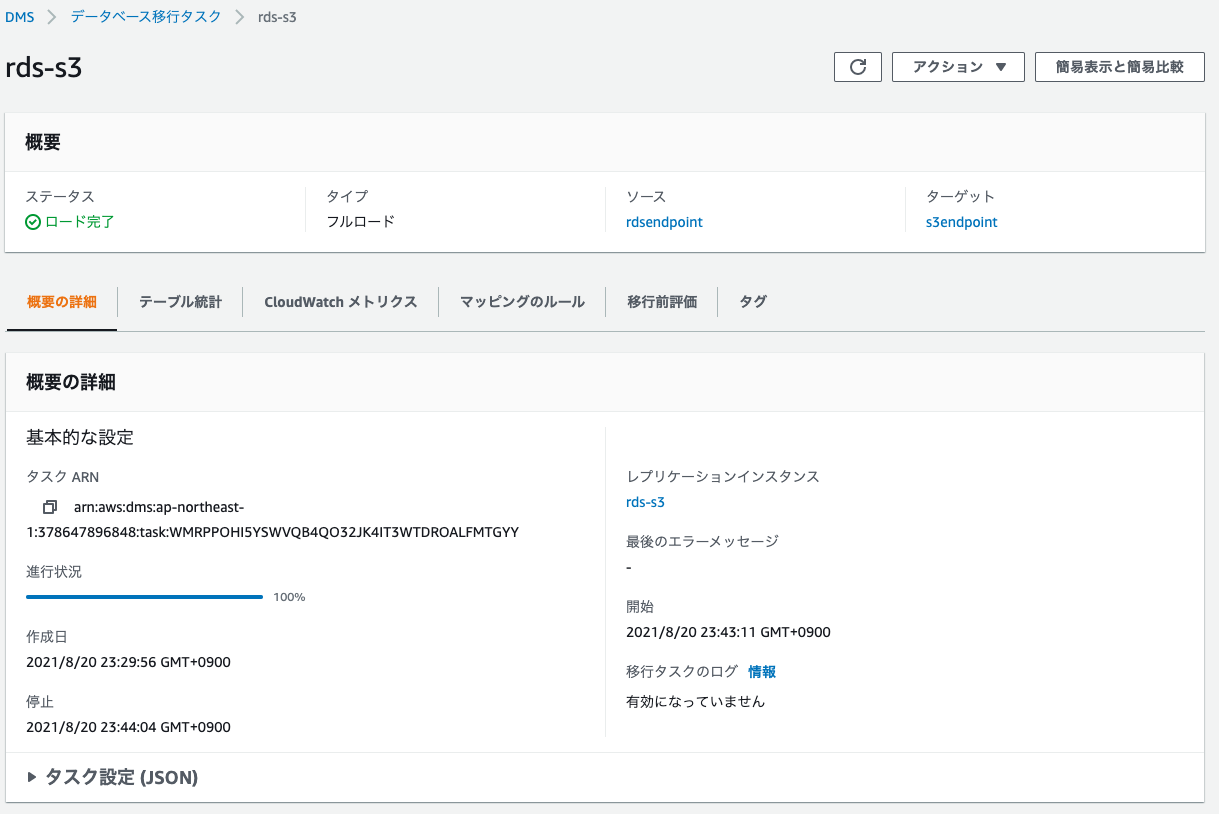Copy the task ARN with copy icon
Screen dimensions: 1219x814
pos(50,507)
